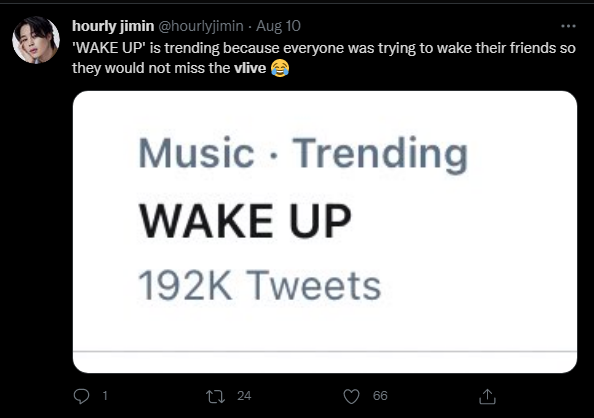Click the WAKE UP heading in image
The image size is (594, 418).
[245, 221]
